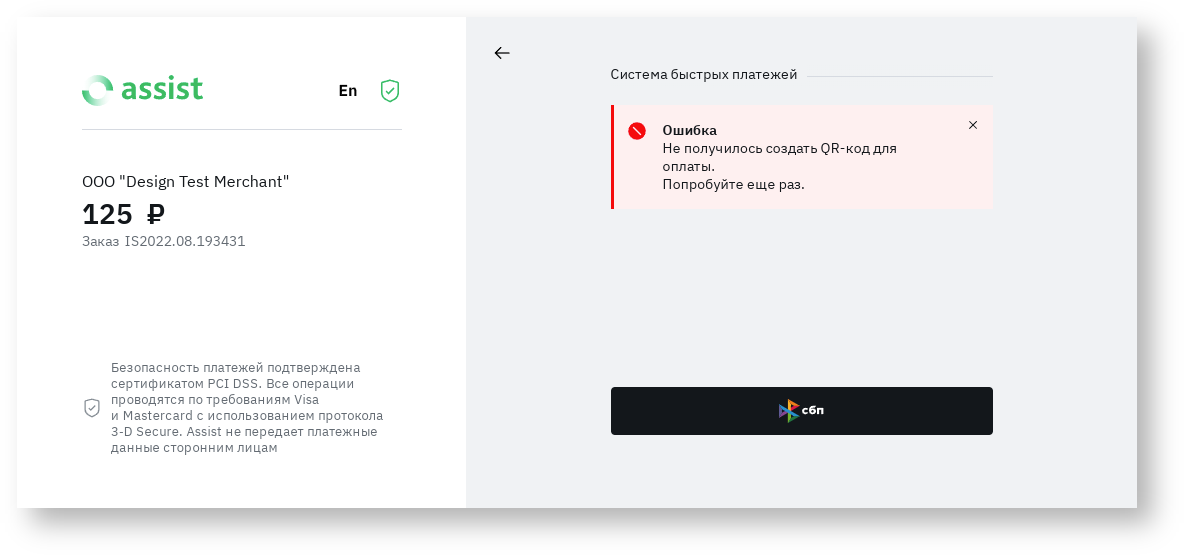The width and height of the screenshot is (1185, 556).
Task: Click the colorful СБП logo icon
Action: coord(789,410)
